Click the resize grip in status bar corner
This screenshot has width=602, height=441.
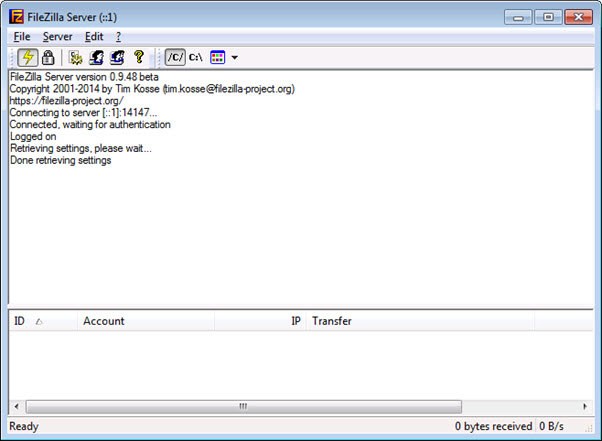click(588, 429)
